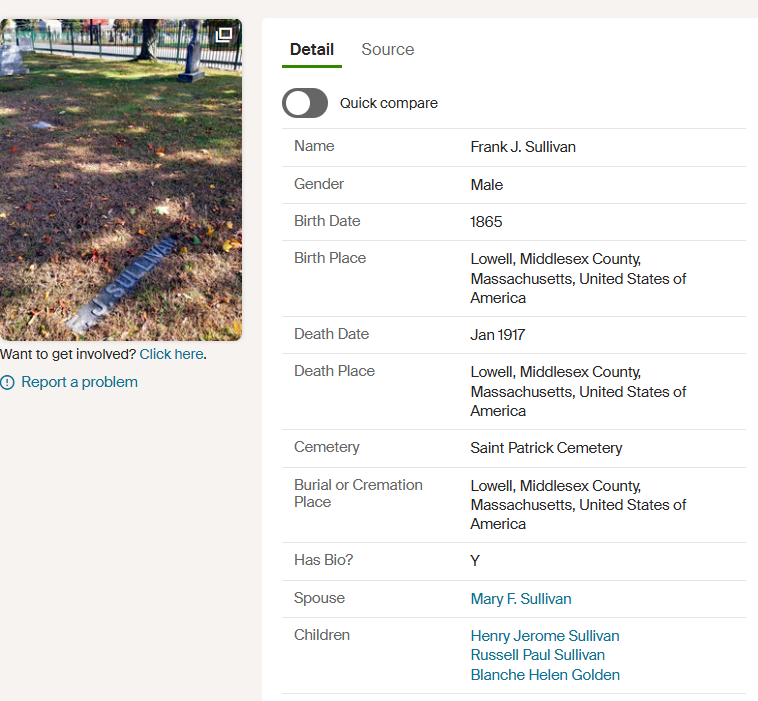Viewport: 758px width, 701px height.
Task: Click the gender value Male
Action: point(487,185)
